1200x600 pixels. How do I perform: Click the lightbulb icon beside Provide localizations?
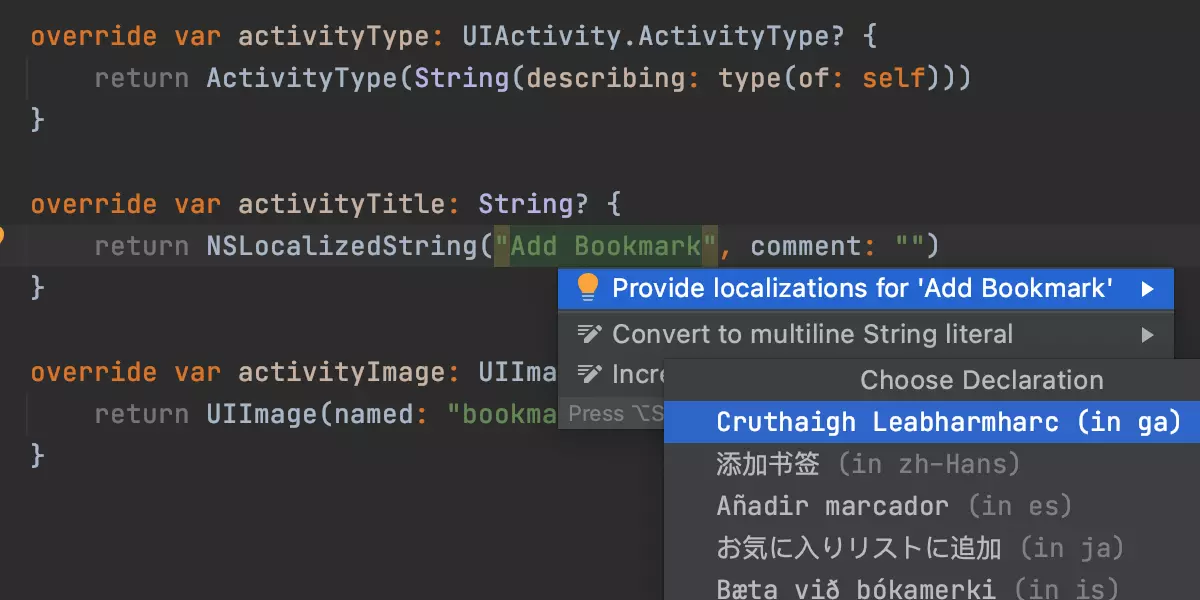coord(588,288)
